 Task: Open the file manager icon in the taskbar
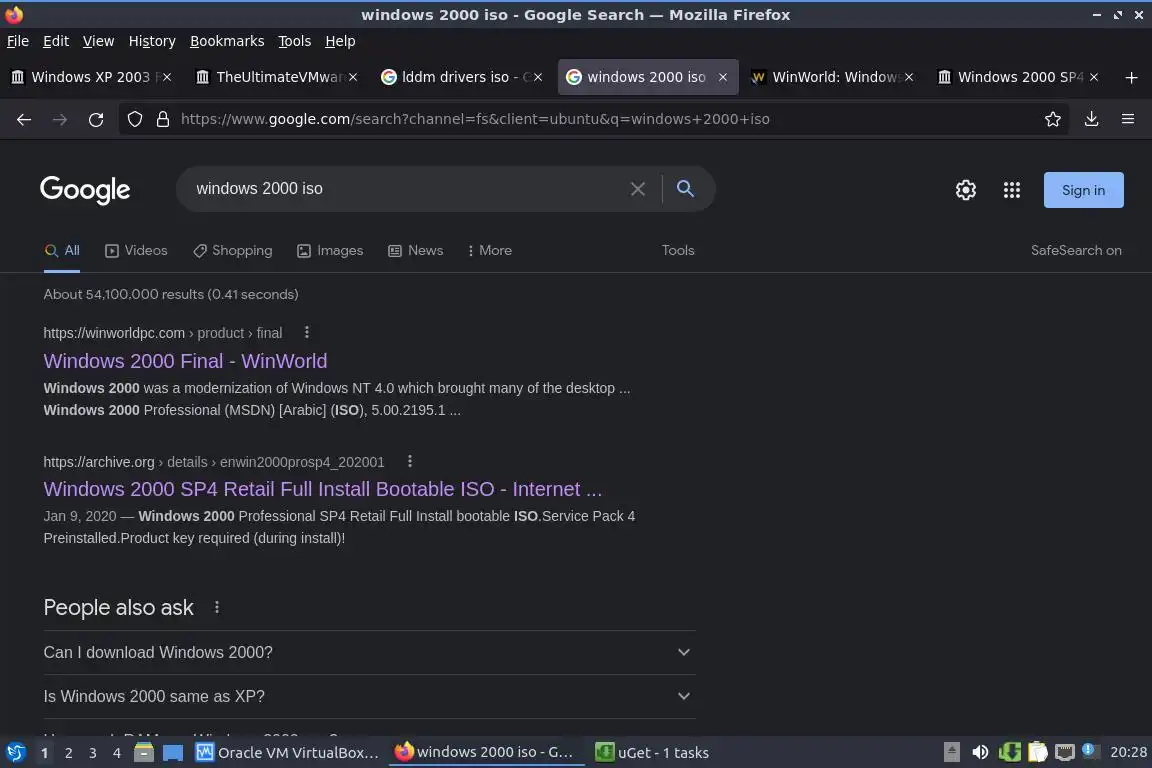coord(144,753)
